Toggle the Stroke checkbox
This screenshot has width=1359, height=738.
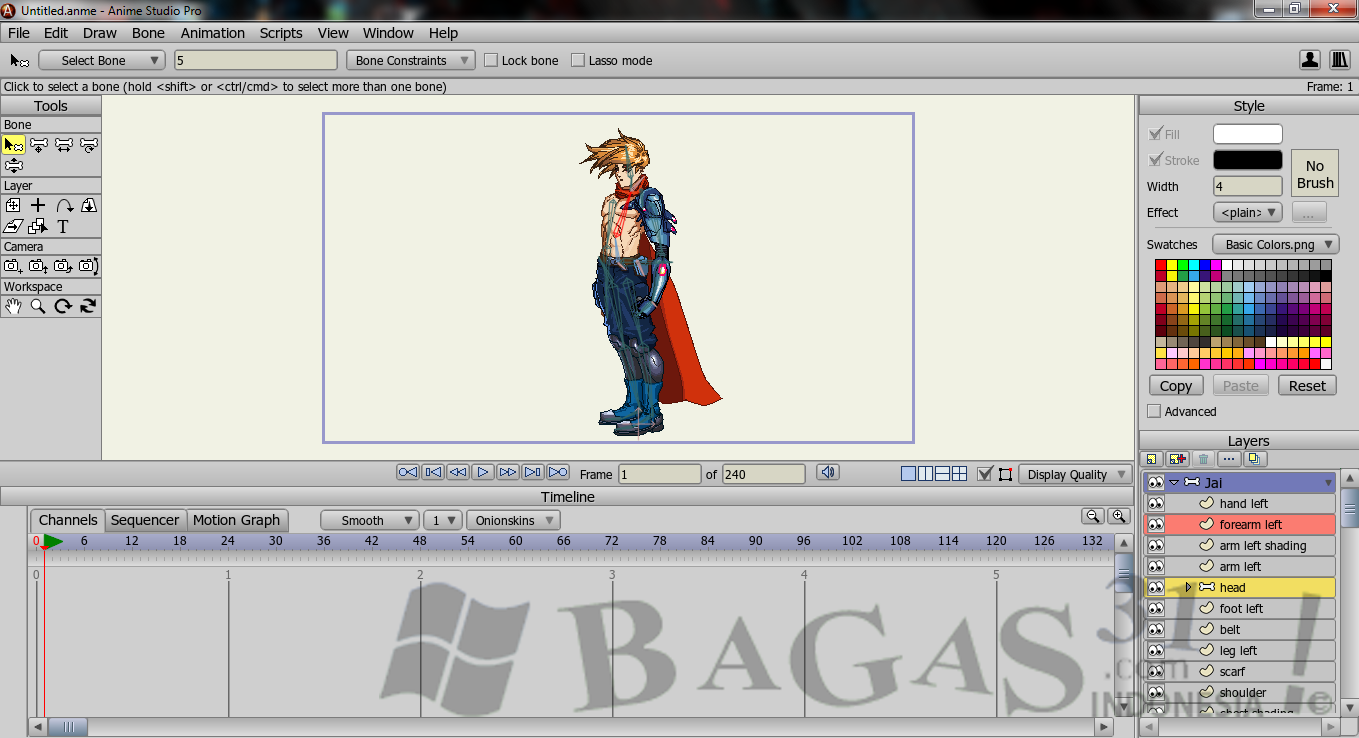click(1155, 160)
